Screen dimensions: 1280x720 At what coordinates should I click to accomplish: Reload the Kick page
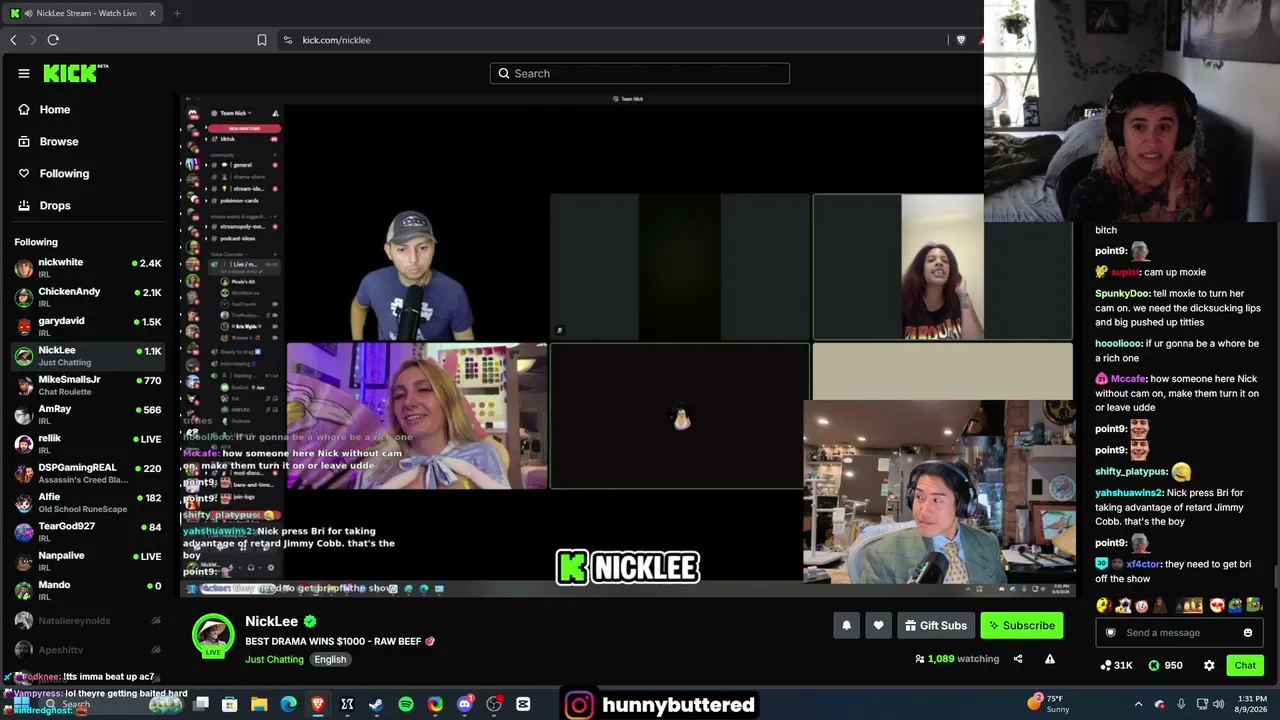pos(53,40)
